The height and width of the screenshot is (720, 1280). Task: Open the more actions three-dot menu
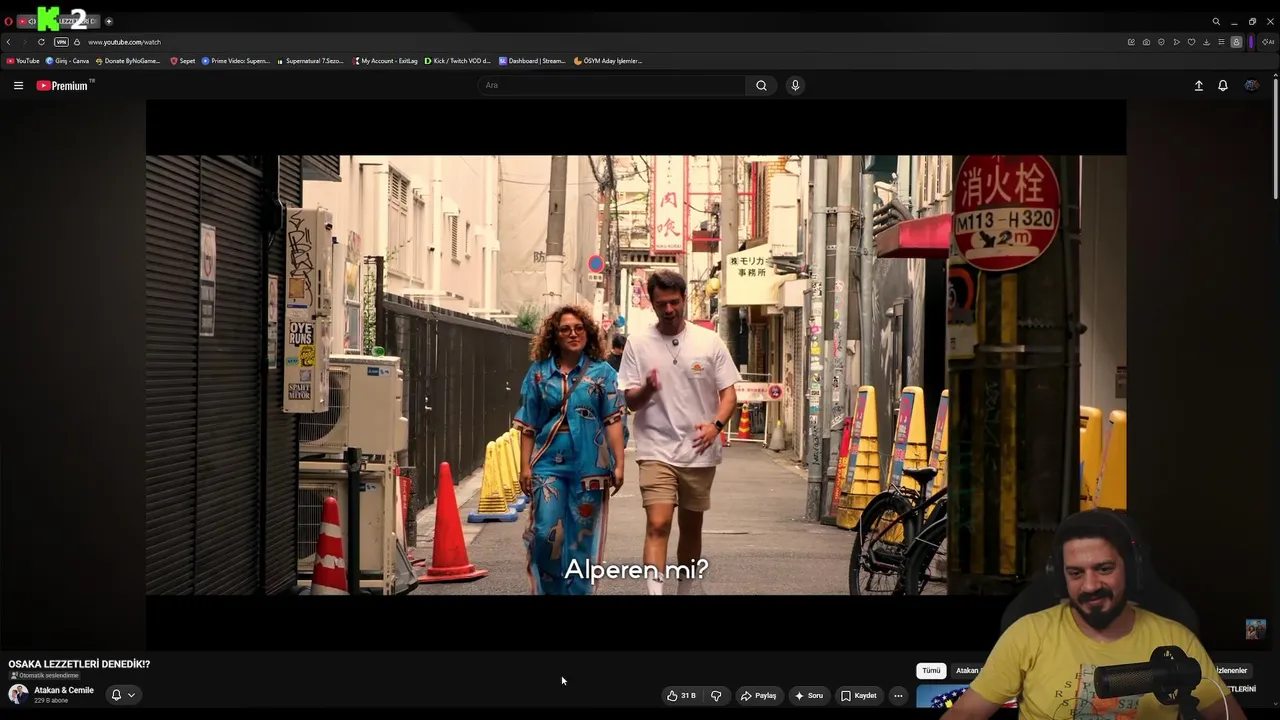click(x=898, y=696)
